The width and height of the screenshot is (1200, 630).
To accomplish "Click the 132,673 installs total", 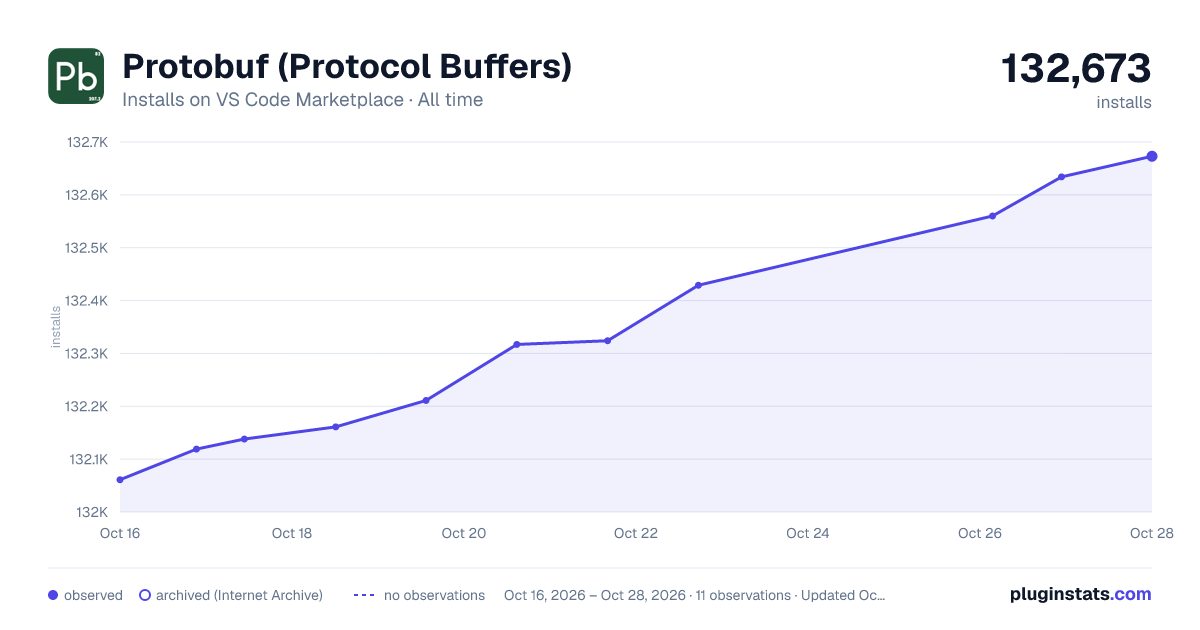I will coord(1076,69).
